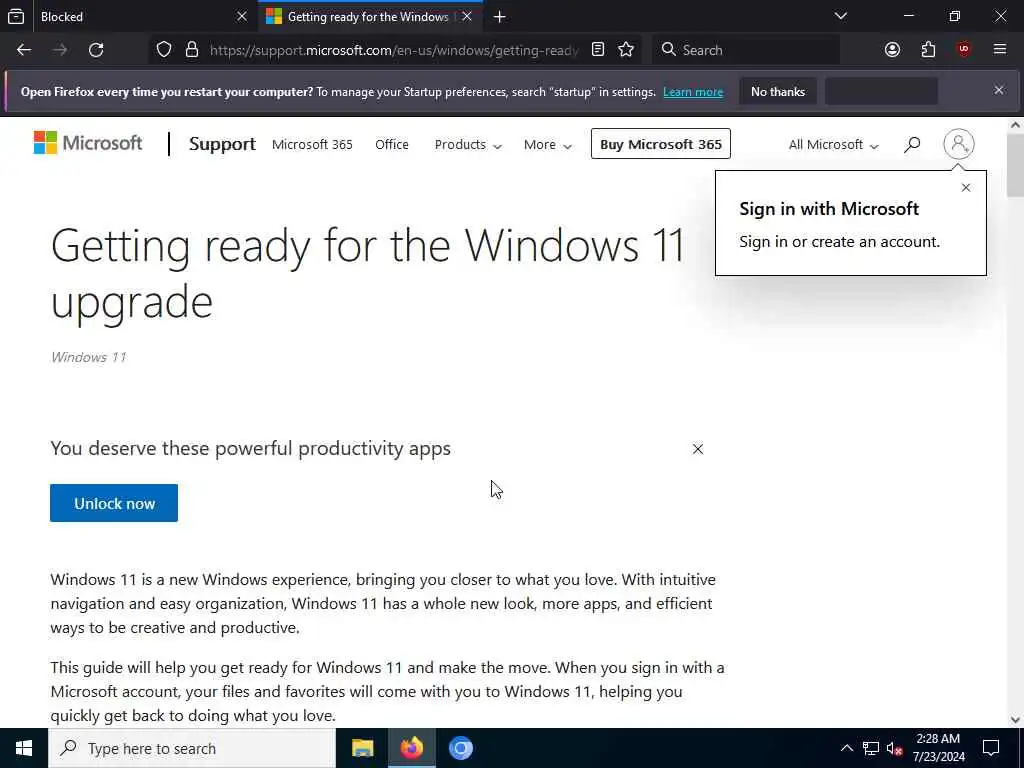Reload the page with the refresh icon
Viewport: 1024px width, 768px height.
[96, 50]
